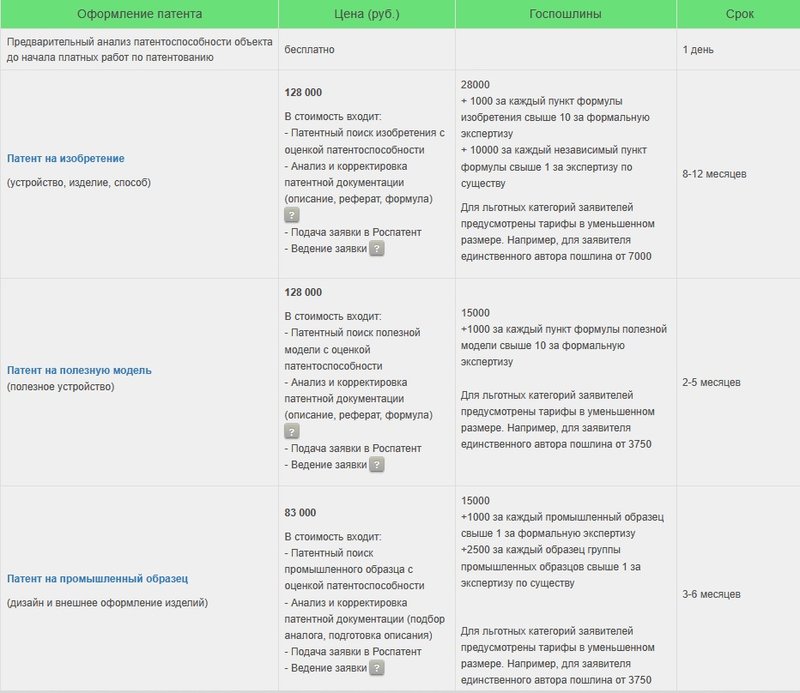Click the 2-5 месяцев term text
The image size is (800, 693).
(711, 383)
